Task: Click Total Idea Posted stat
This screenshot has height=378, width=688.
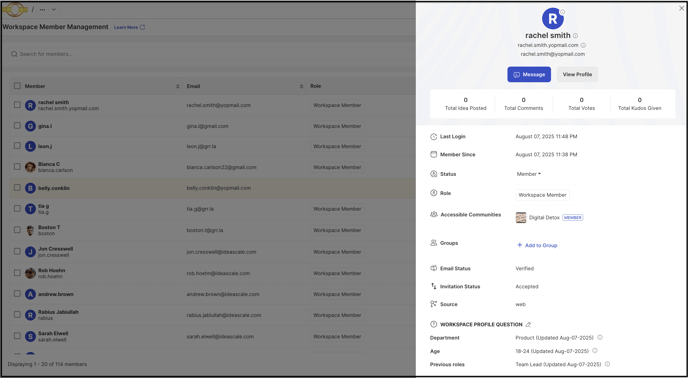Action: [x=466, y=104]
